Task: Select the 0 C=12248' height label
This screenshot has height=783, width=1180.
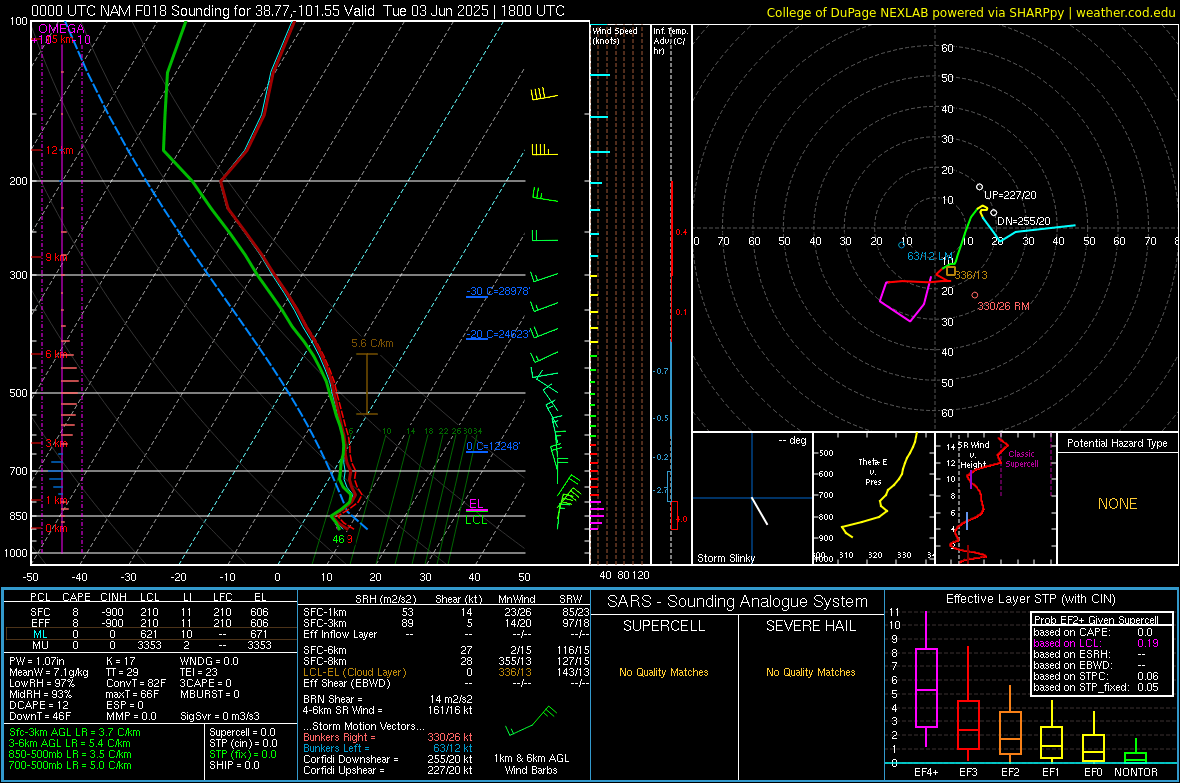Action: 493,446
